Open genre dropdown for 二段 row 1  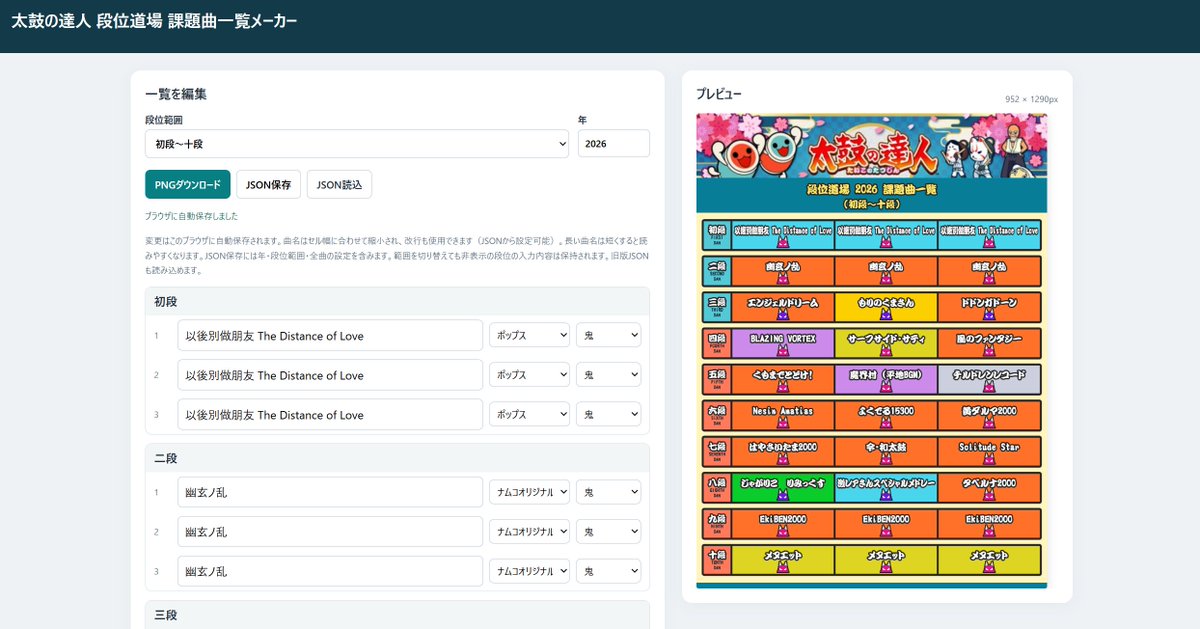click(x=529, y=492)
